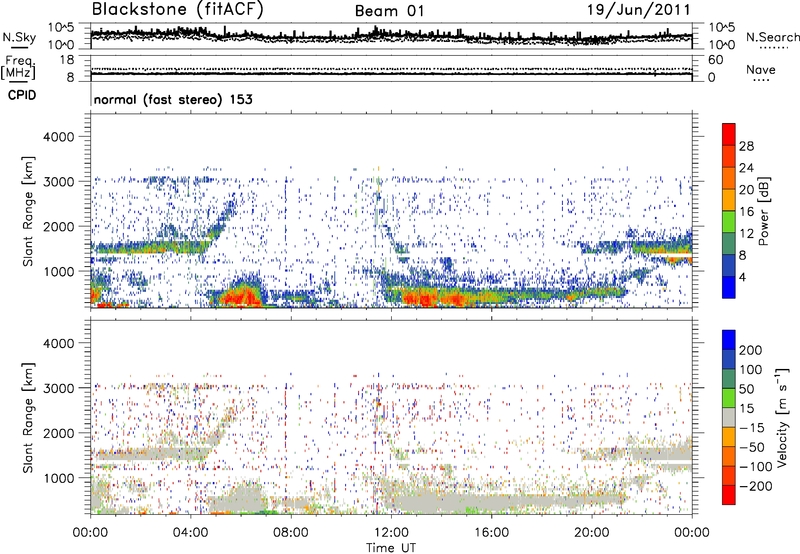Viewport: 800px width, 554px height.
Task: Click the '4000' tick on power panel axis
Action: tap(58, 137)
